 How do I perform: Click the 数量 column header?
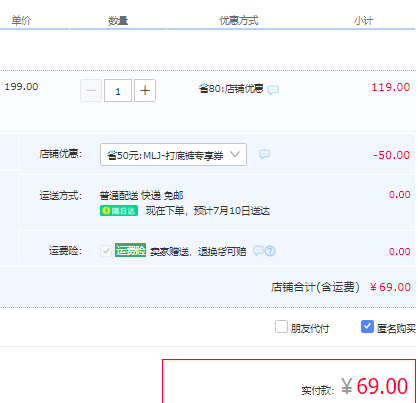118,21
